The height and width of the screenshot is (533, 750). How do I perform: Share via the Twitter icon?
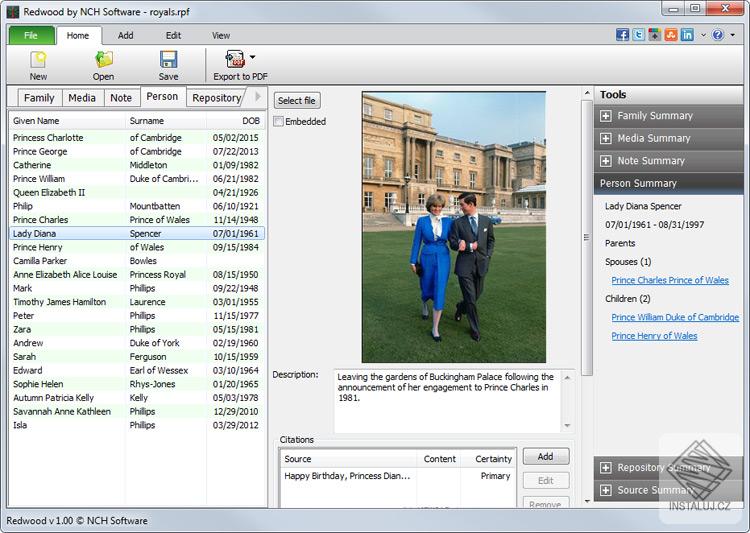(x=639, y=35)
